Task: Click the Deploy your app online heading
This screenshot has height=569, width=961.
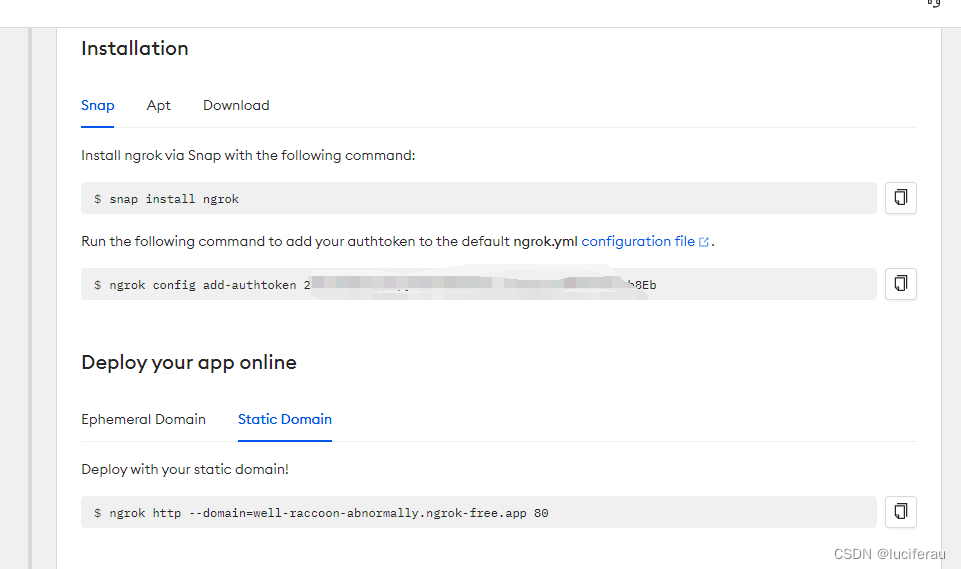Action: point(189,362)
